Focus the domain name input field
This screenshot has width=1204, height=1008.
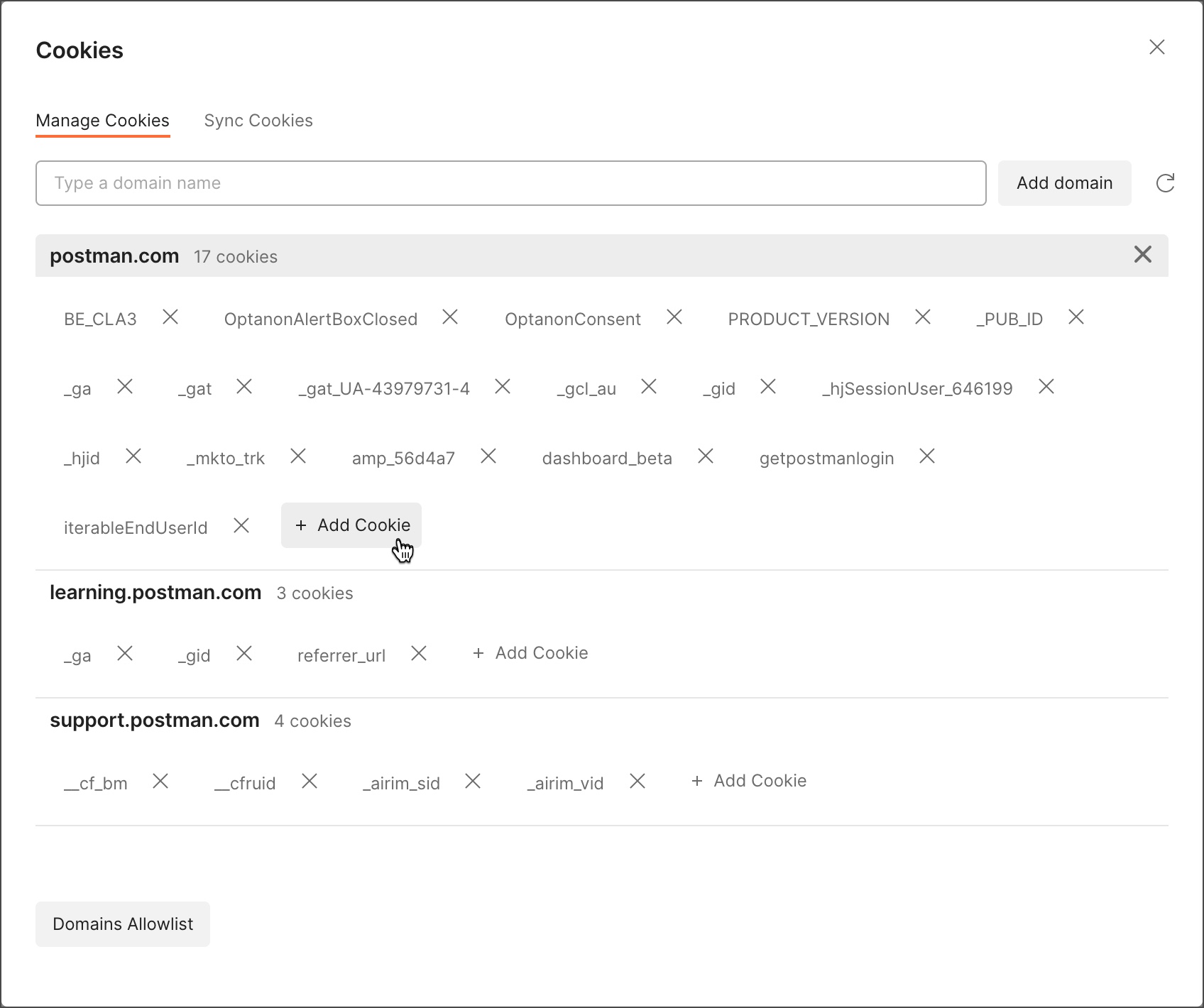click(510, 183)
